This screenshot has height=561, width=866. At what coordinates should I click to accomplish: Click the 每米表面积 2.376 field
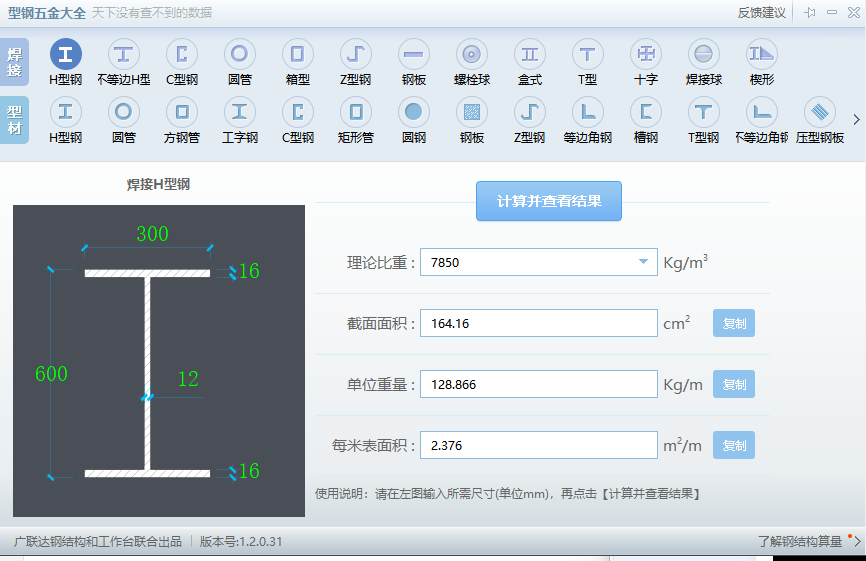coord(538,445)
